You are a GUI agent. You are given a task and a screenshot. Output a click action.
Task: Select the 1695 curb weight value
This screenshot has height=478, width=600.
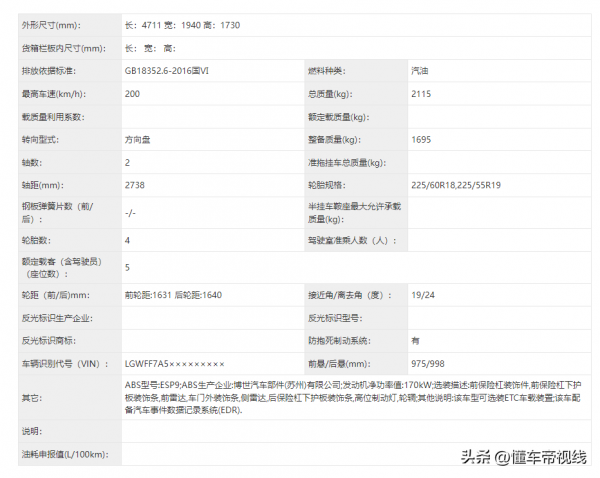422,140
